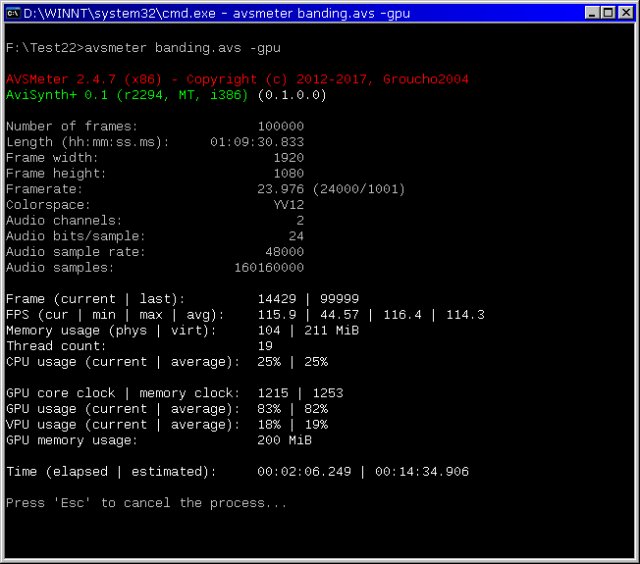Click the green 'AviSynth+ 0.1 (r2294, MT, i386)' text
The height and width of the screenshot is (564, 640).
(x=127, y=95)
